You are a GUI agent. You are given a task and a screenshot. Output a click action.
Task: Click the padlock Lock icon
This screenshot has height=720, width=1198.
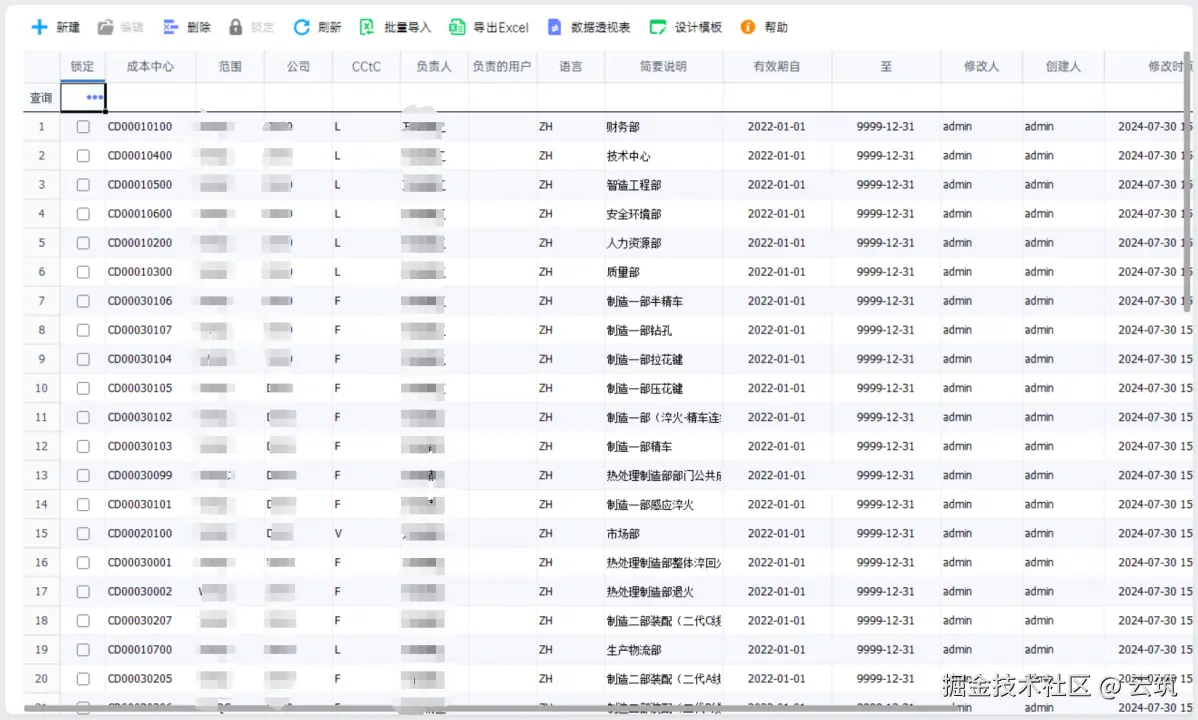(x=235, y=28)
